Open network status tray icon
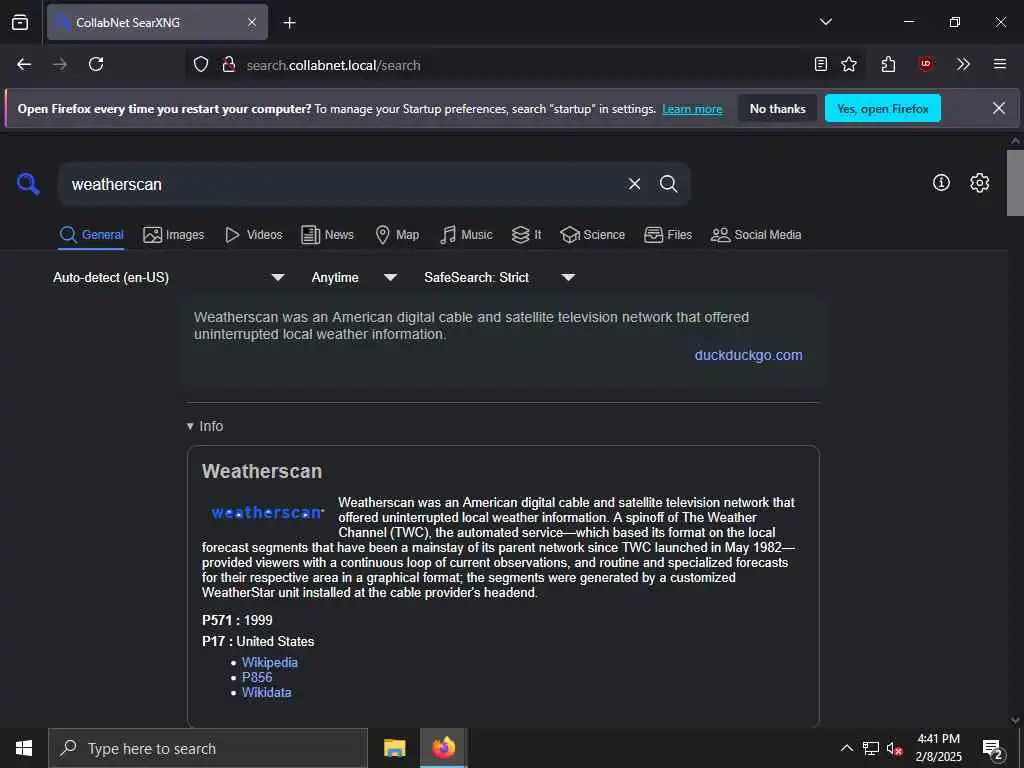Viewport: 1024px width, 768px height. (871, 748)
